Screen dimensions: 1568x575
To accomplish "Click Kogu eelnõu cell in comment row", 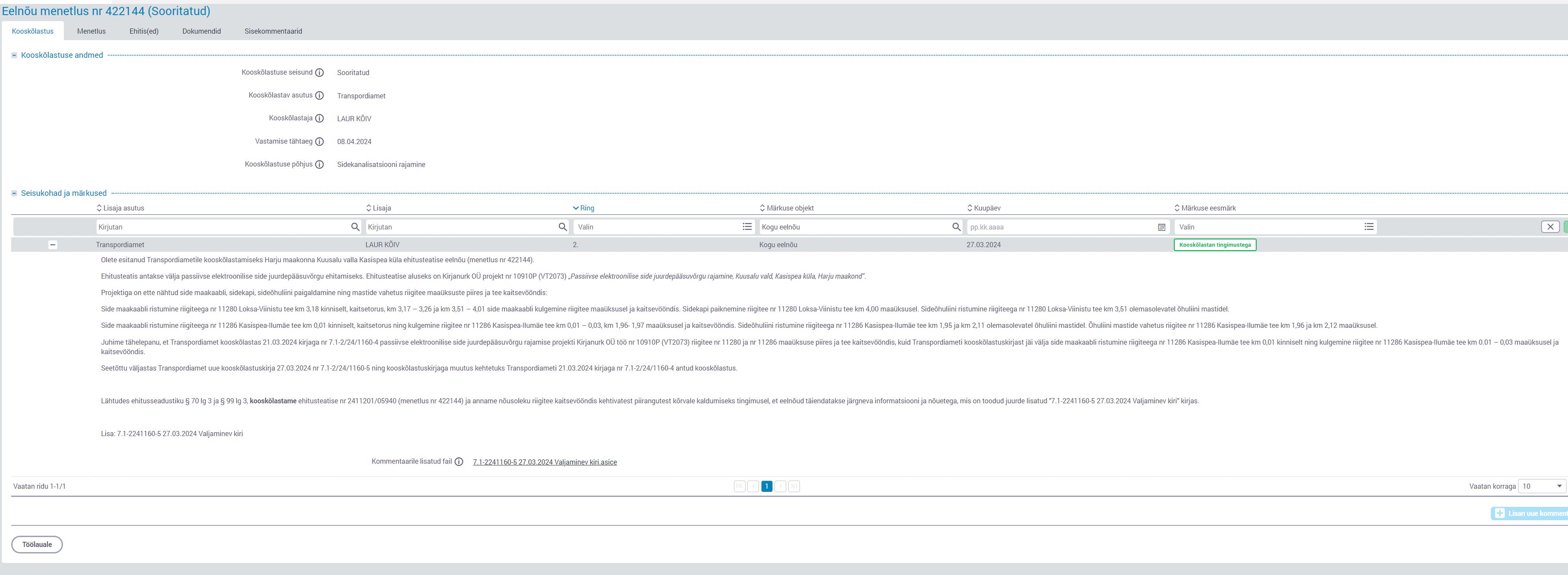I will tap(778, 245).
